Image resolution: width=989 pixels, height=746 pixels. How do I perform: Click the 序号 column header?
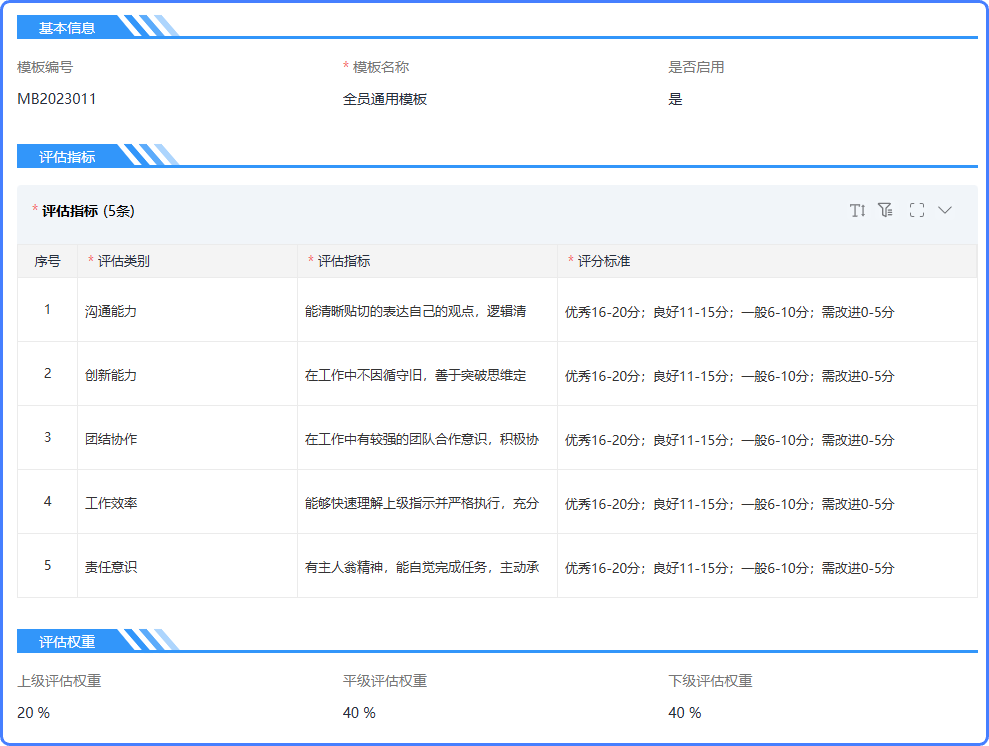(x=48, y=261)
